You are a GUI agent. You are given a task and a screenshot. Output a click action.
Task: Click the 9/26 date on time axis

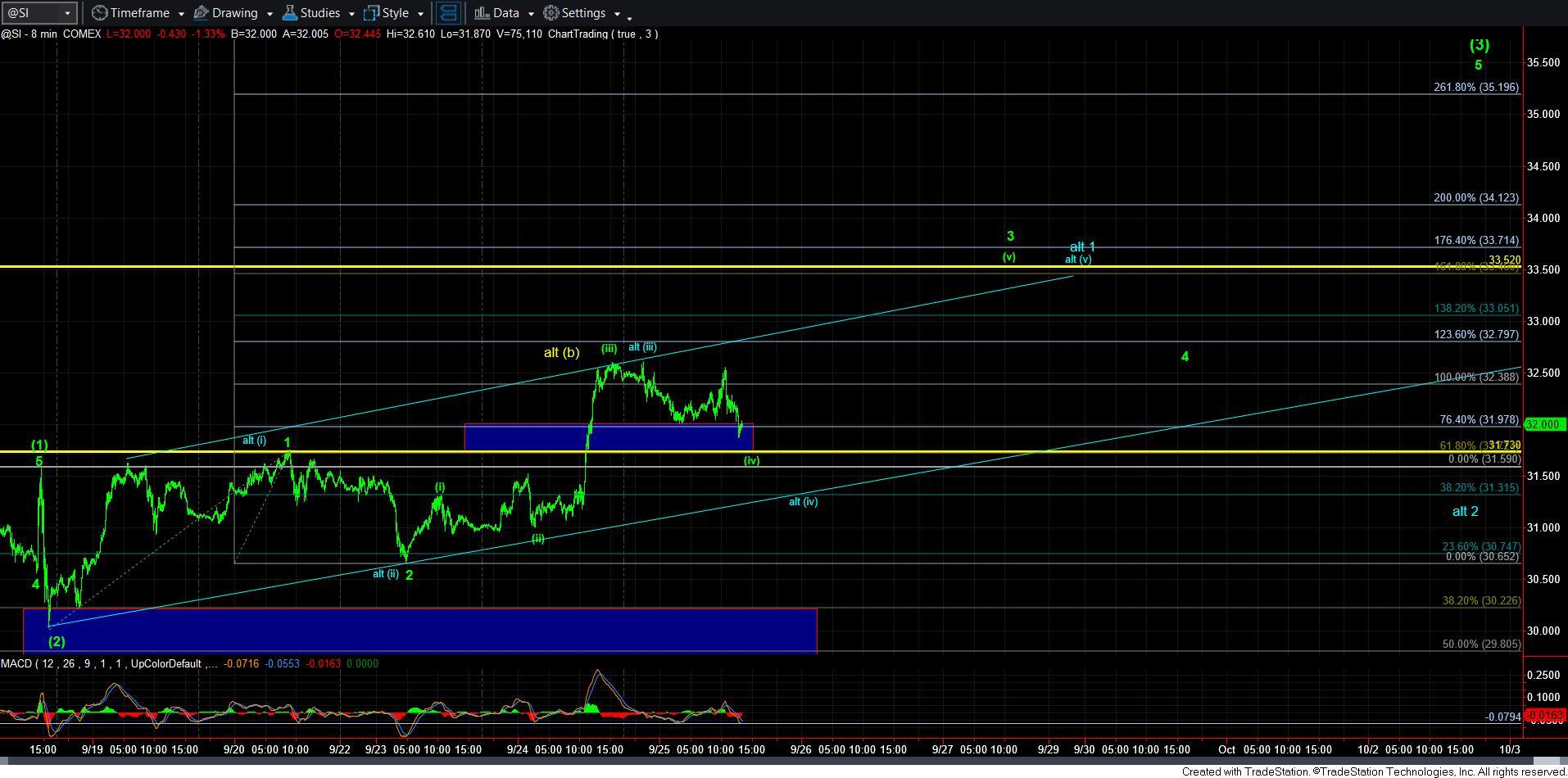click(x=800, y=749)
